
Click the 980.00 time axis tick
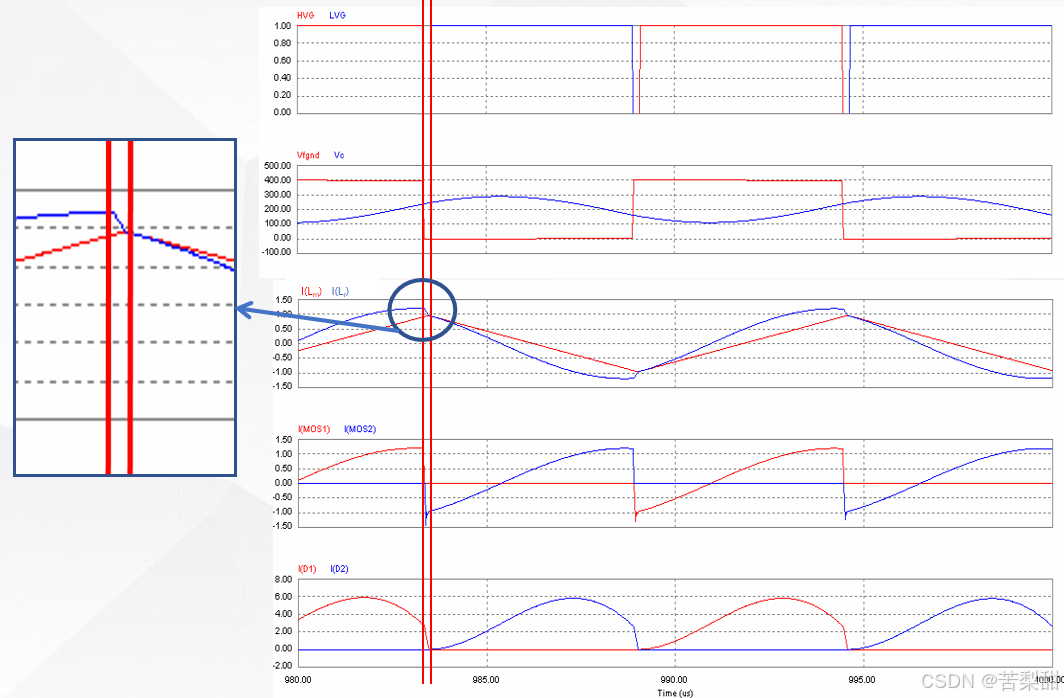[x=298, y=679]
